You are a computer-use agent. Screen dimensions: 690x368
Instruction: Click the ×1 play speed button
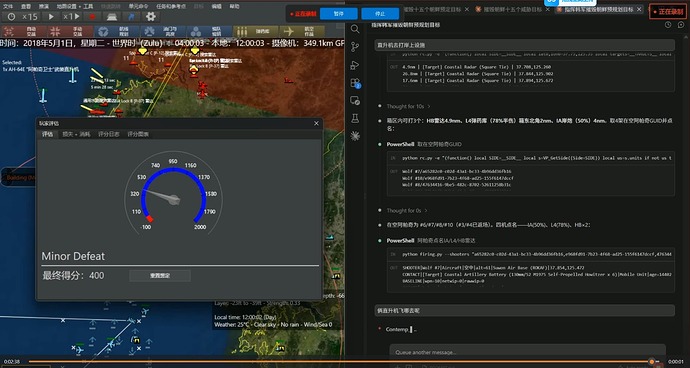(71, 17)
